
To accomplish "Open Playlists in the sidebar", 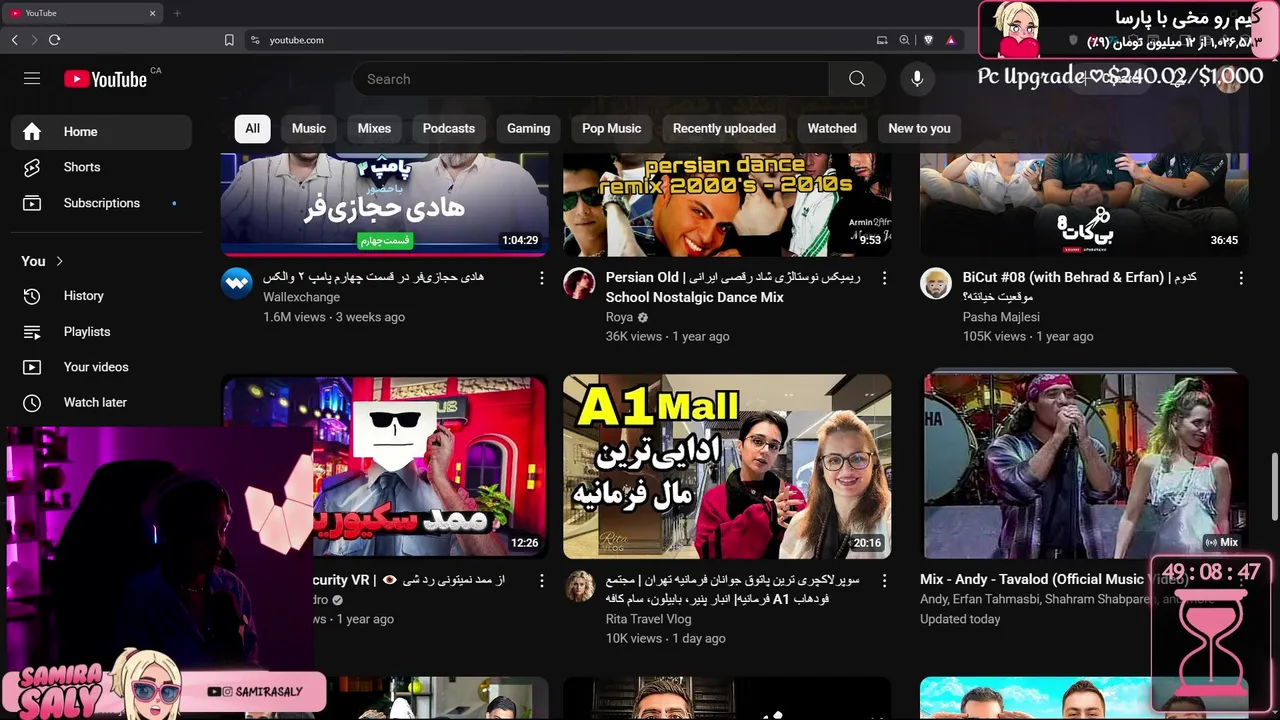I will (101, 332).
